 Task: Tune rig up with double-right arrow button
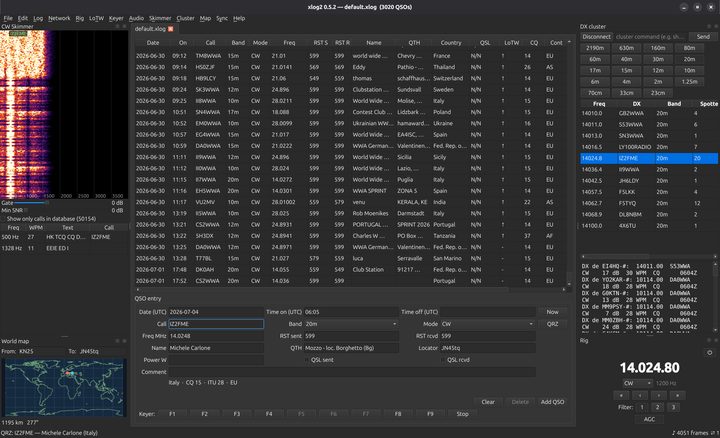pos(677,395)
